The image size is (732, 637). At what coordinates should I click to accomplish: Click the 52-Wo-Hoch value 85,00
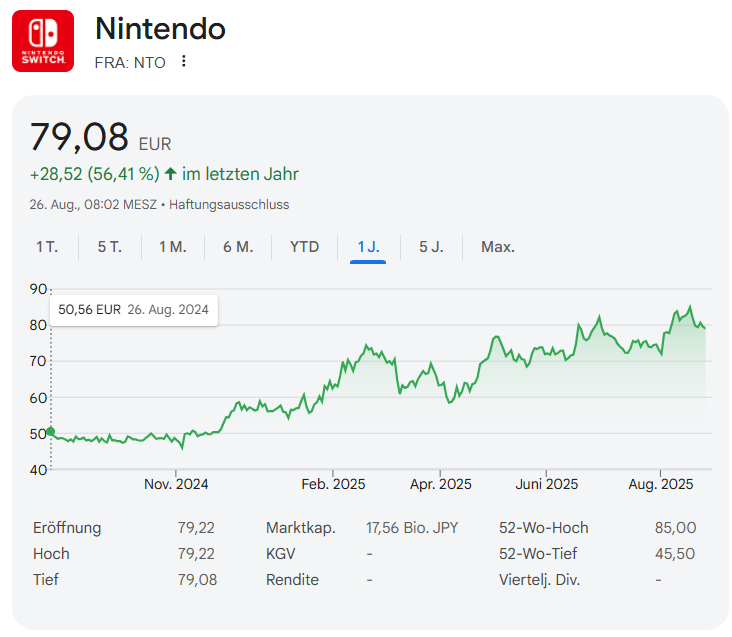pyautogui.click(x=675, y=528)
